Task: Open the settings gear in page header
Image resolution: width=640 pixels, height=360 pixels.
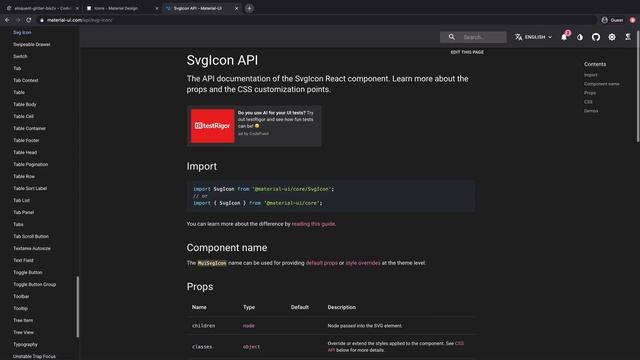Action: tap(612, 37)
